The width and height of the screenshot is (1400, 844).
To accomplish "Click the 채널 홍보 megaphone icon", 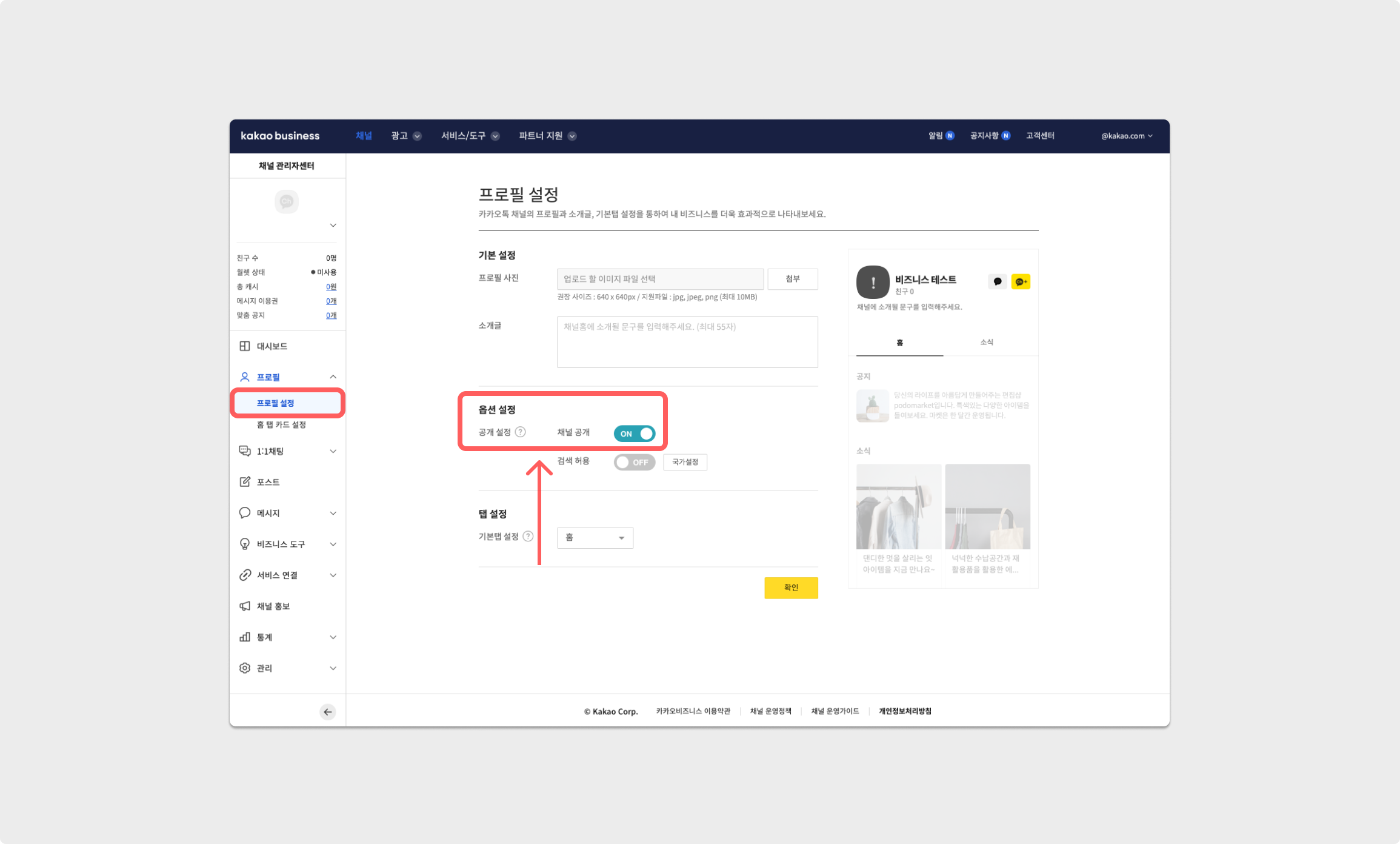I will coord(245,606).
